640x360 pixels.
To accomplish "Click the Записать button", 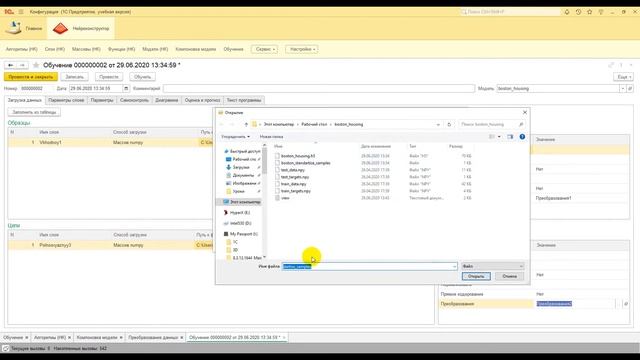I will pos(74,77).
